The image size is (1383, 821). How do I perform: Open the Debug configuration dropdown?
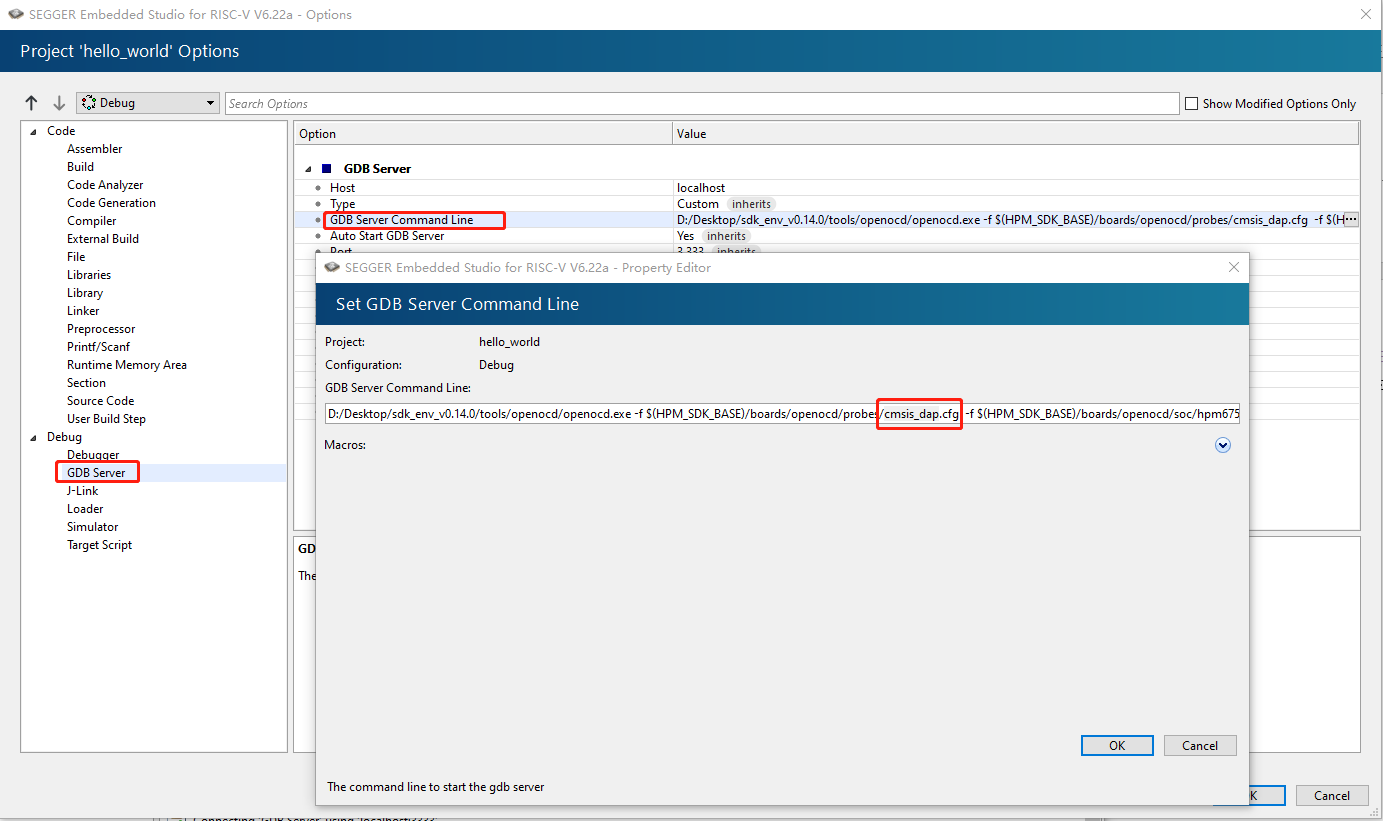pyautogui.click(x=147, y=103)
